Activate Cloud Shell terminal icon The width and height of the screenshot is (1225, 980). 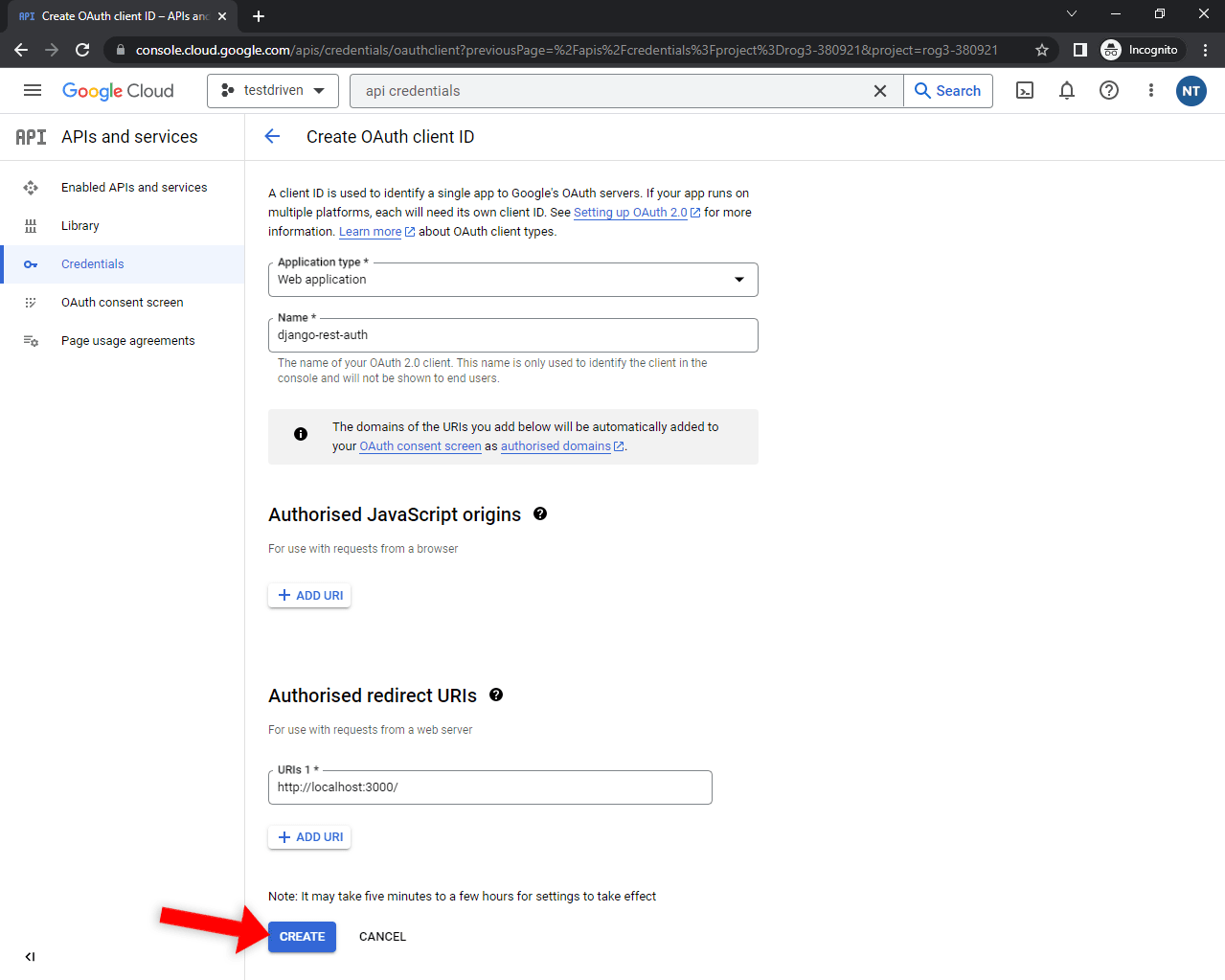pos(1025,91)
